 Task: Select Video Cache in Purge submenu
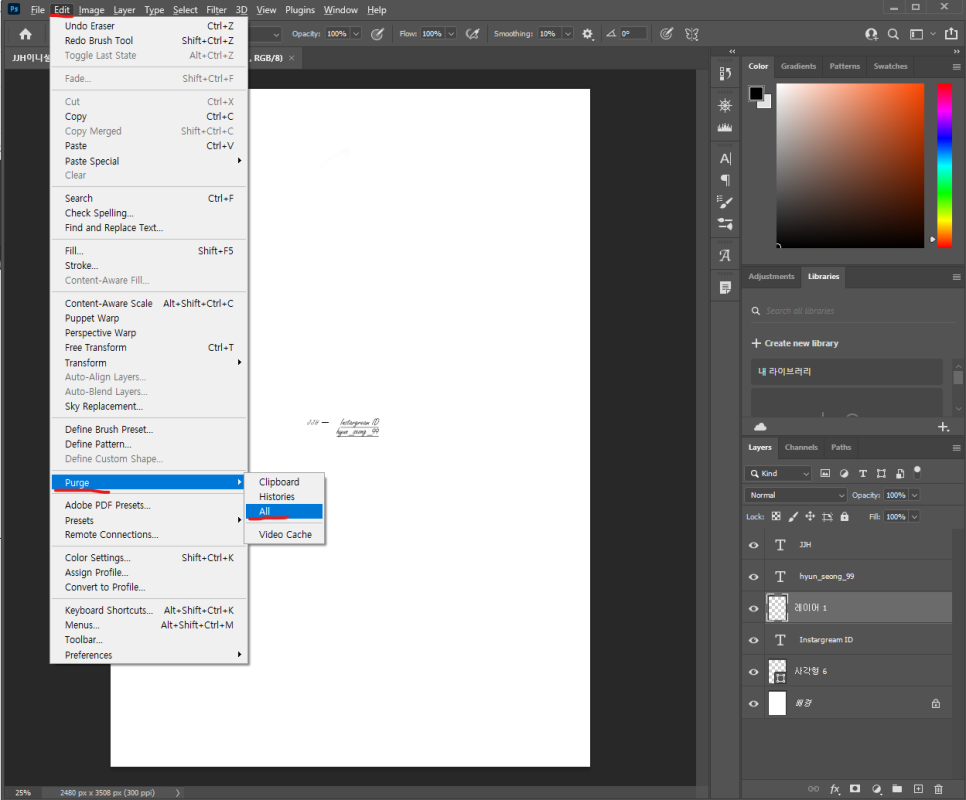click(x=284, y=535)
